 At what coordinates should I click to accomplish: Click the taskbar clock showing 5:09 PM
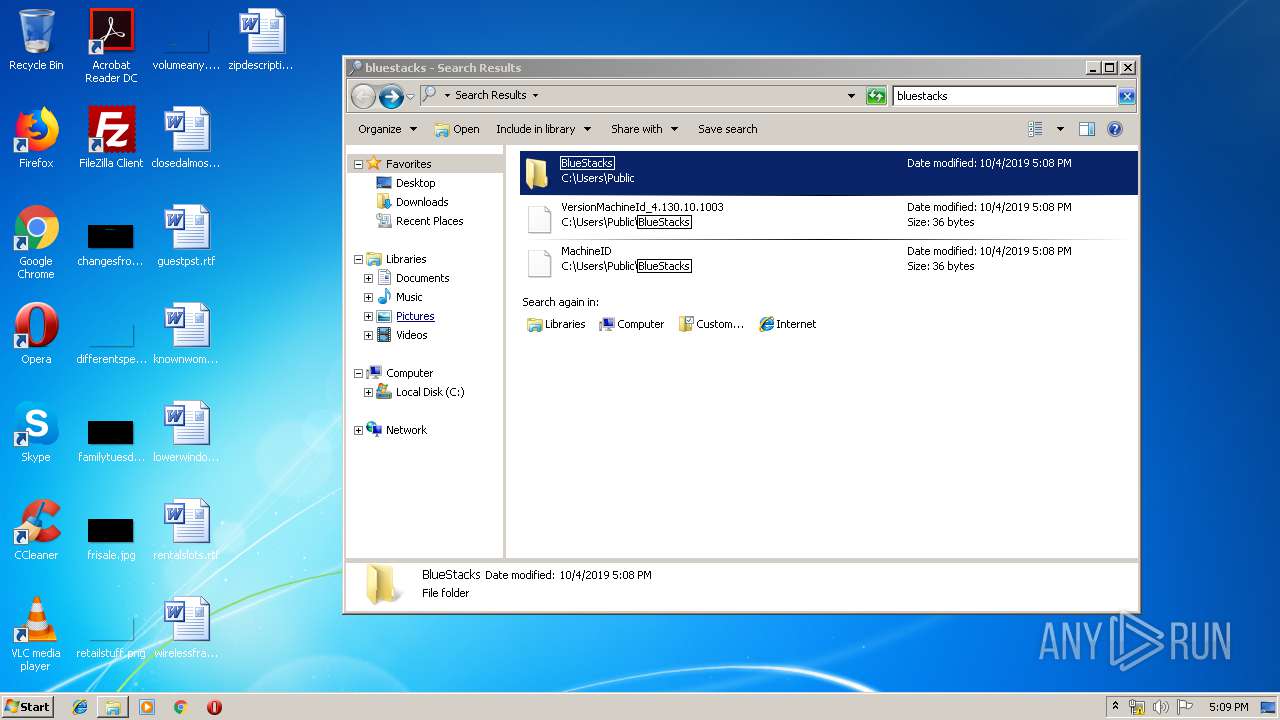(x=1228, y=707)
